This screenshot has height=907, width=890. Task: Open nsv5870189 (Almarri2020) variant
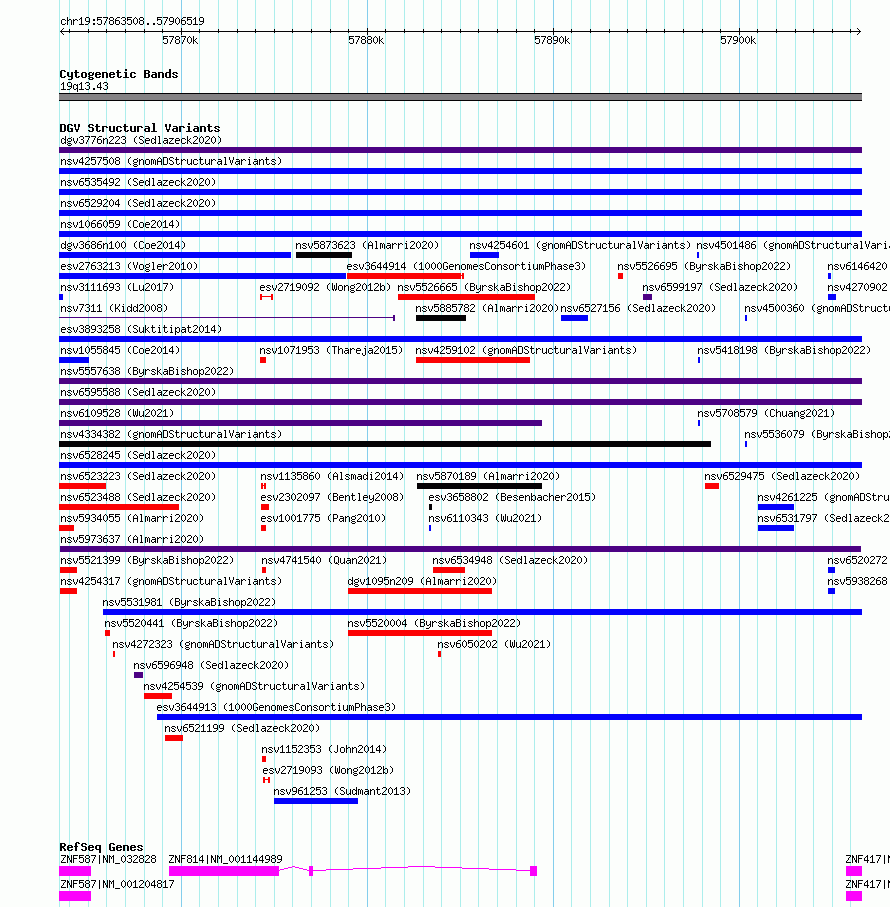pos(488,477)
